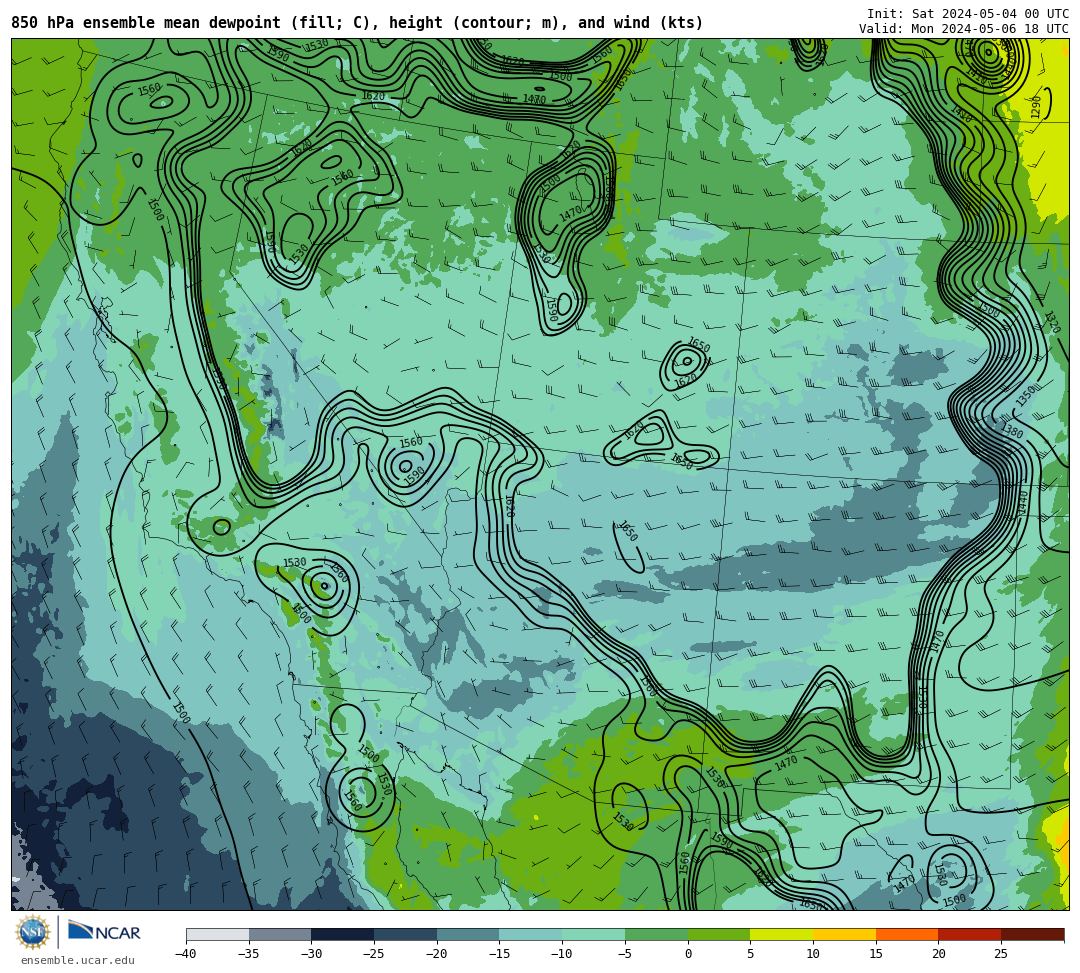This screenshot has height=973, width=1080.
Task: Click the 10 to 15 amber swatch
Action: pos(844,934)
